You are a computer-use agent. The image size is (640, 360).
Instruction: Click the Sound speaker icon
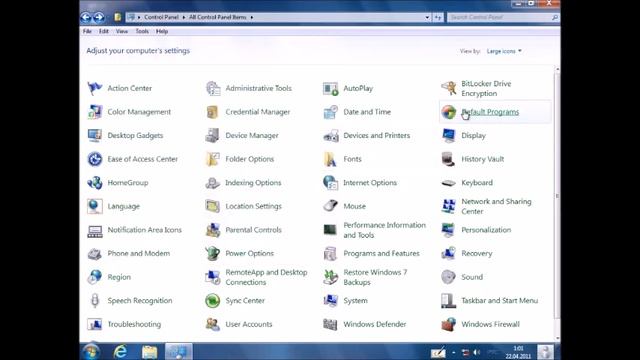pos(449,277)
